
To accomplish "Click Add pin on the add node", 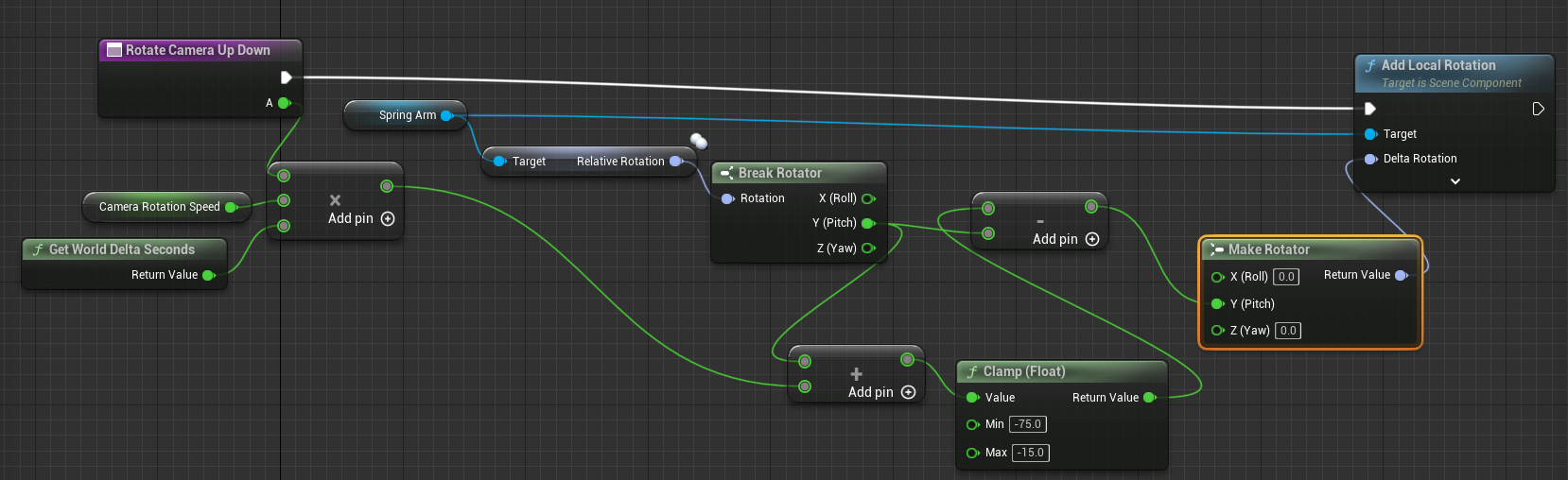I will pyautogui.click(x=881, y=392).
